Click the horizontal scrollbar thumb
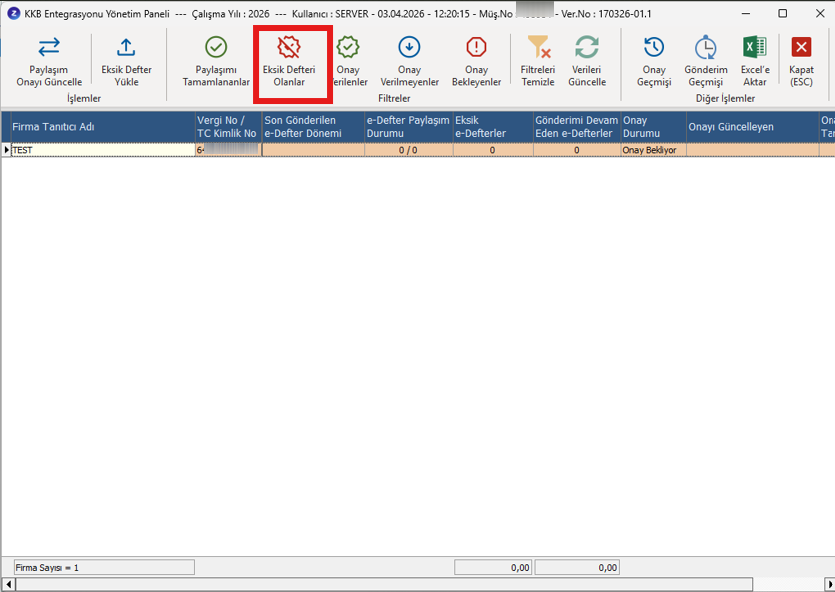Screen dimensions: 835x592 [384, 584]
